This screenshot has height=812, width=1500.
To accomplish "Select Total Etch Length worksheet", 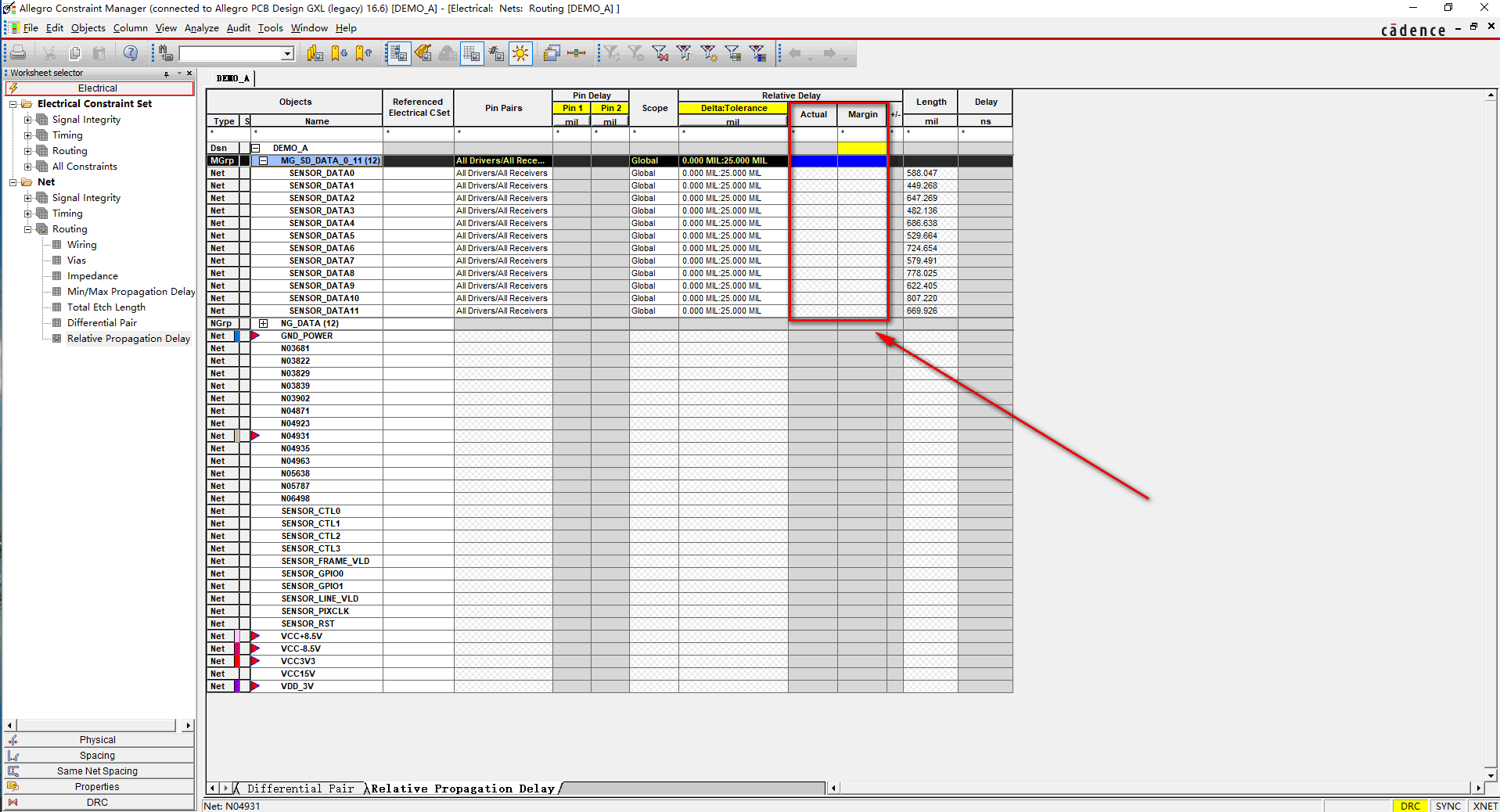I will [106, 307].
